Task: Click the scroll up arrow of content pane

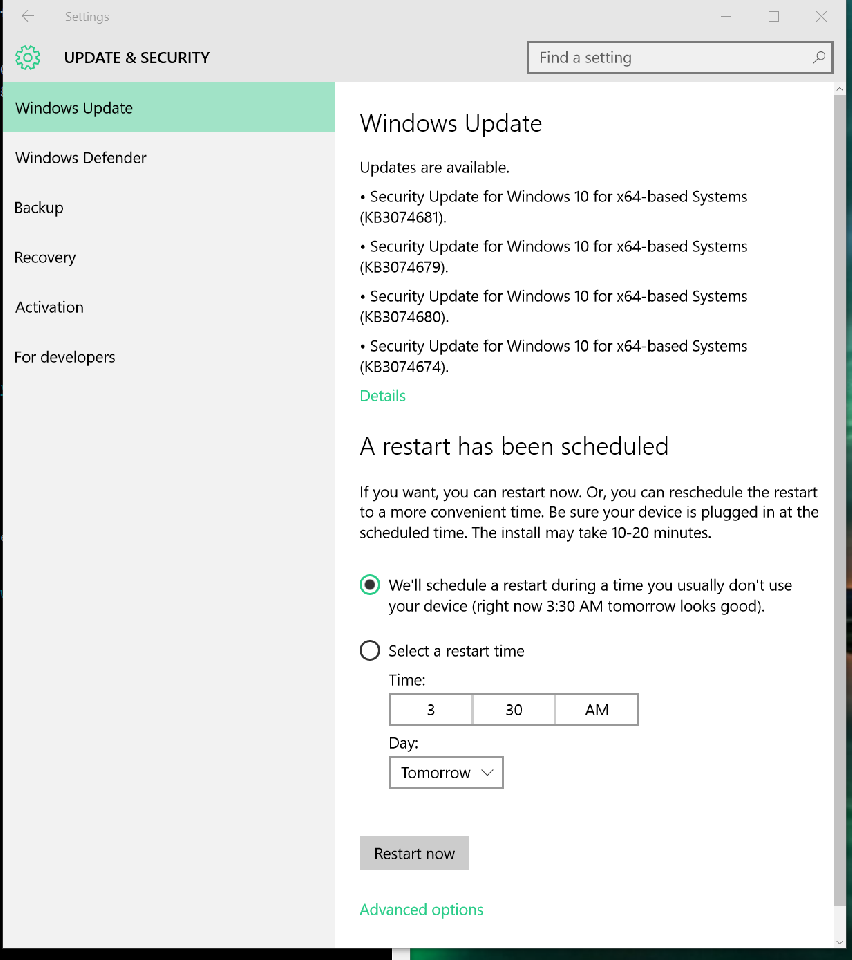Action: pyautogui.click(x=839, y=89)
